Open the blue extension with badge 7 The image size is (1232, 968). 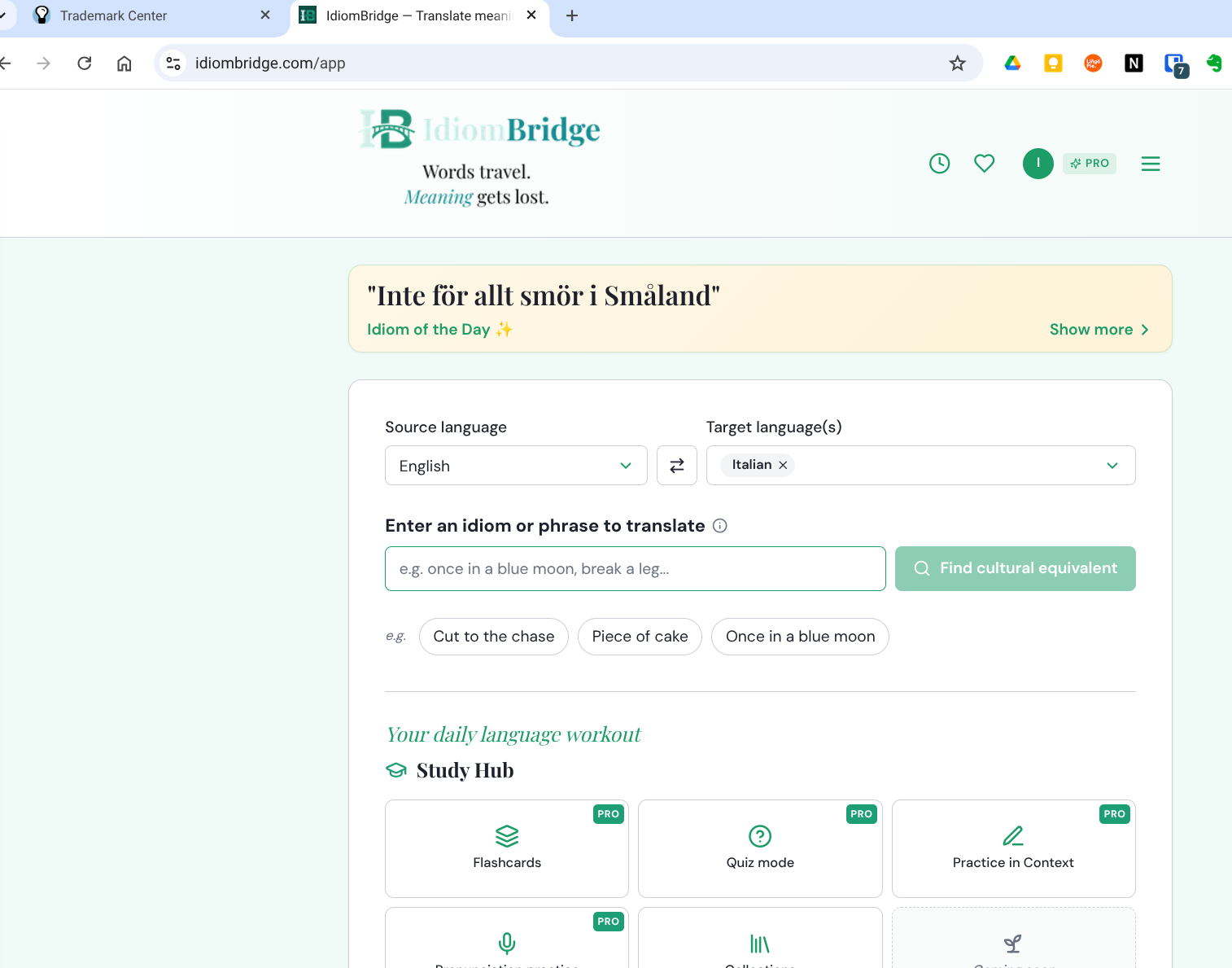pos(1176,65)
